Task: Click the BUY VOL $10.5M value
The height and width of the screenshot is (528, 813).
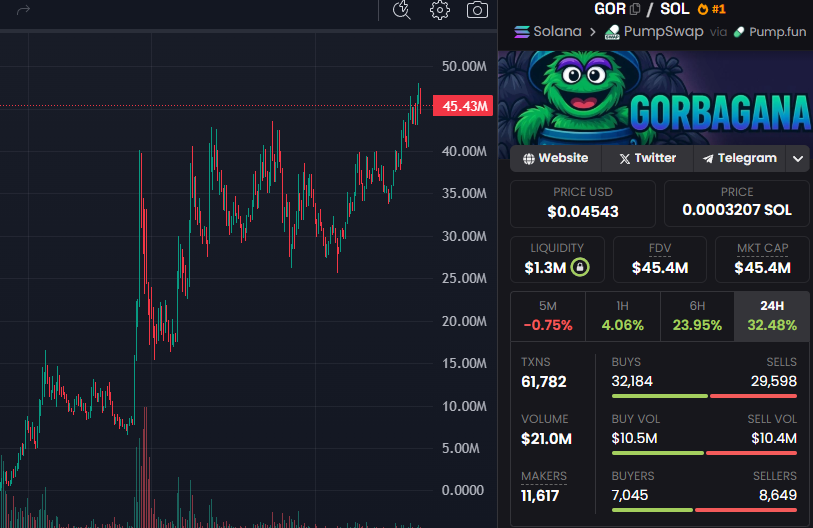Action: [634, 439]
